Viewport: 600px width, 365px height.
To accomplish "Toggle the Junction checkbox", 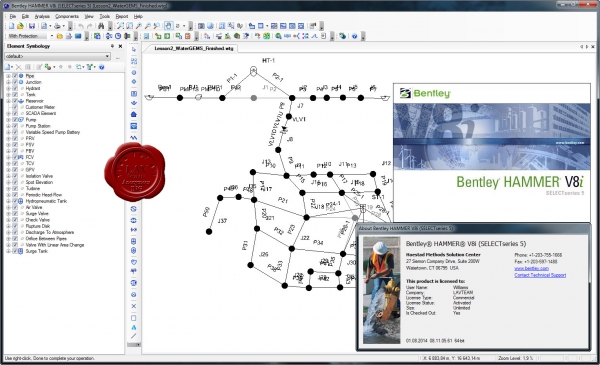I will 15,82.
